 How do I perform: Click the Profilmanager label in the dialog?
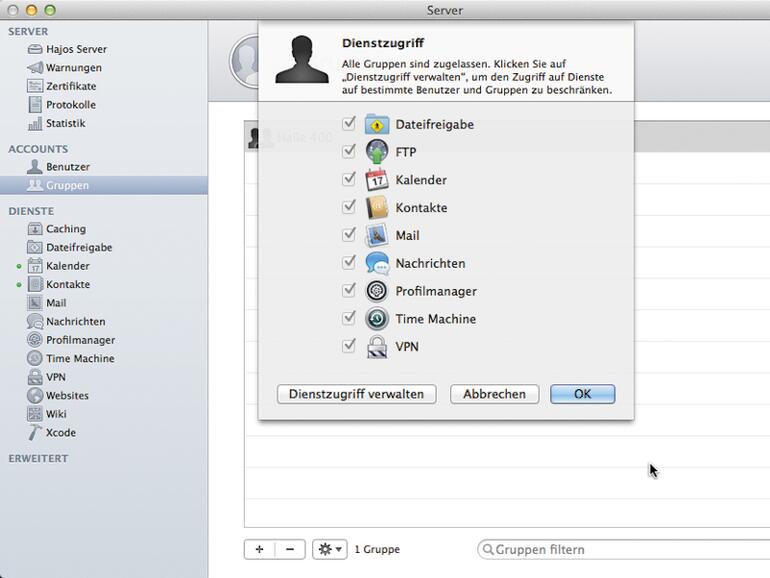(x=436, y=291)
